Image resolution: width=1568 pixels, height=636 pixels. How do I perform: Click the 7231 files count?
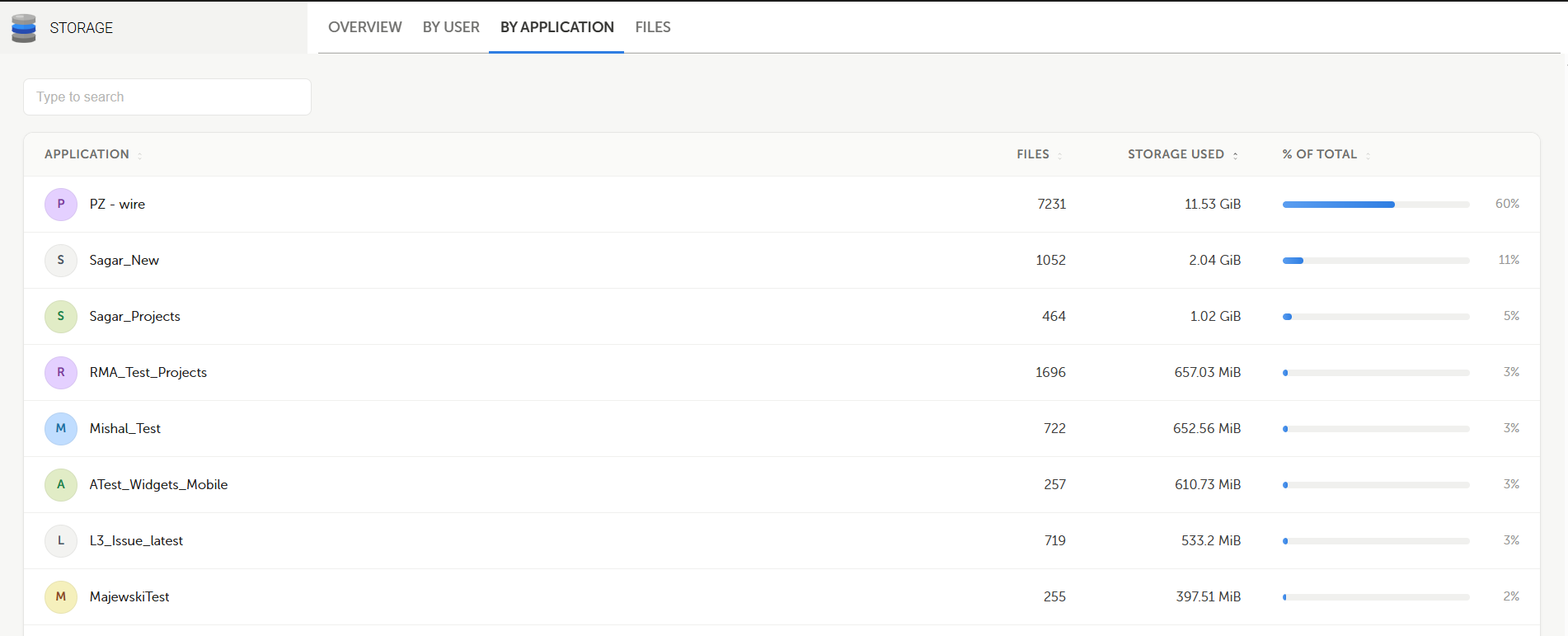click(1052, 205)
